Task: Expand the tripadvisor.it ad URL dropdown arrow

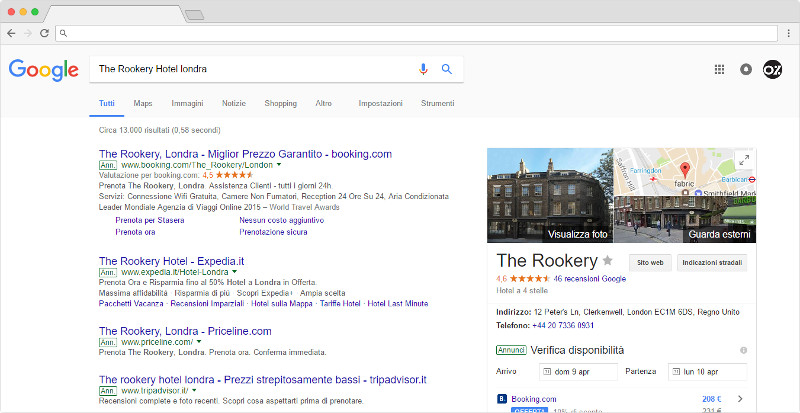Action: tap(194, 391)
